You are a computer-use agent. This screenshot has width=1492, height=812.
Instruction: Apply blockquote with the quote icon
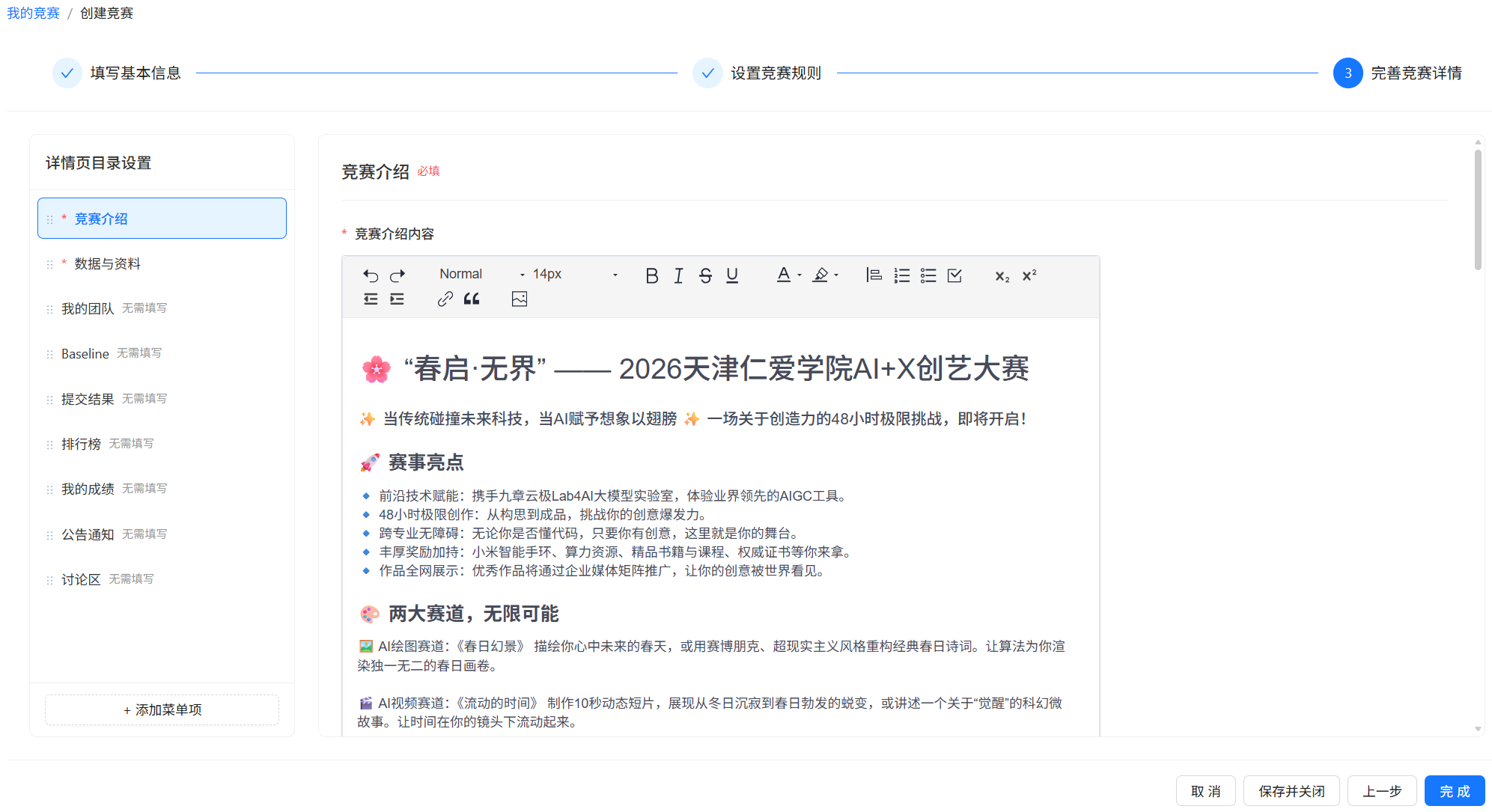(472, 299)
